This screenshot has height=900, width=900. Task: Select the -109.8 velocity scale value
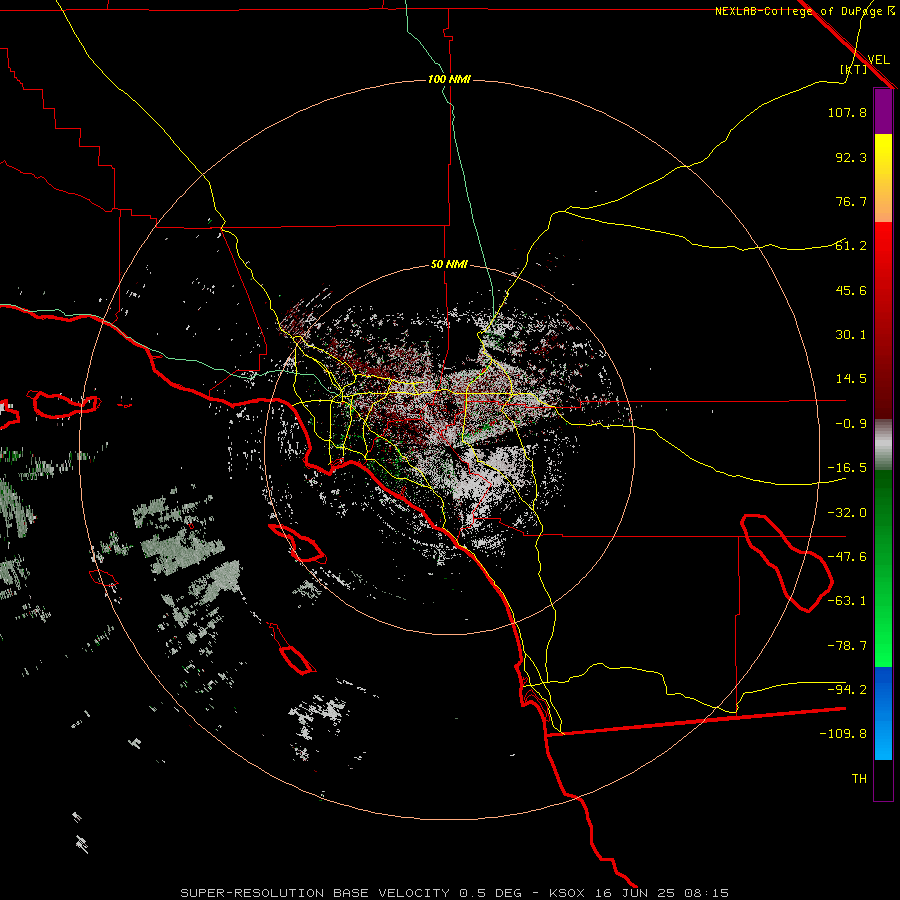(x=843, y=734)
